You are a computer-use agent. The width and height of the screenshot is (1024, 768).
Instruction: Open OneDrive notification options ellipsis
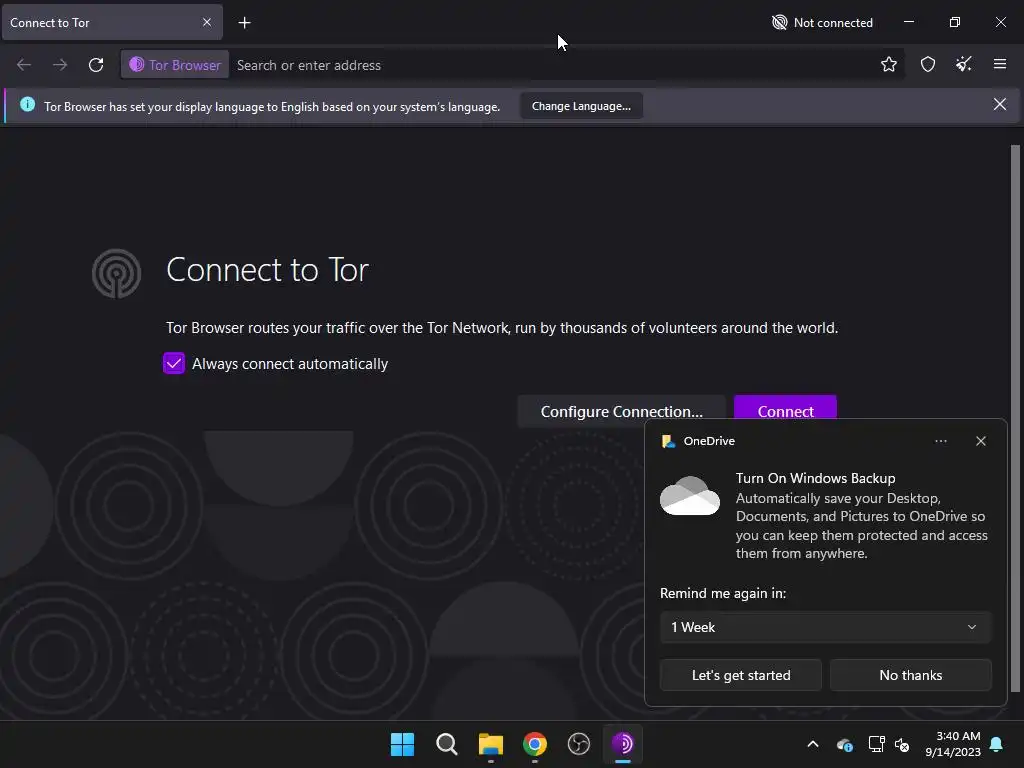[x=940, y=441]
